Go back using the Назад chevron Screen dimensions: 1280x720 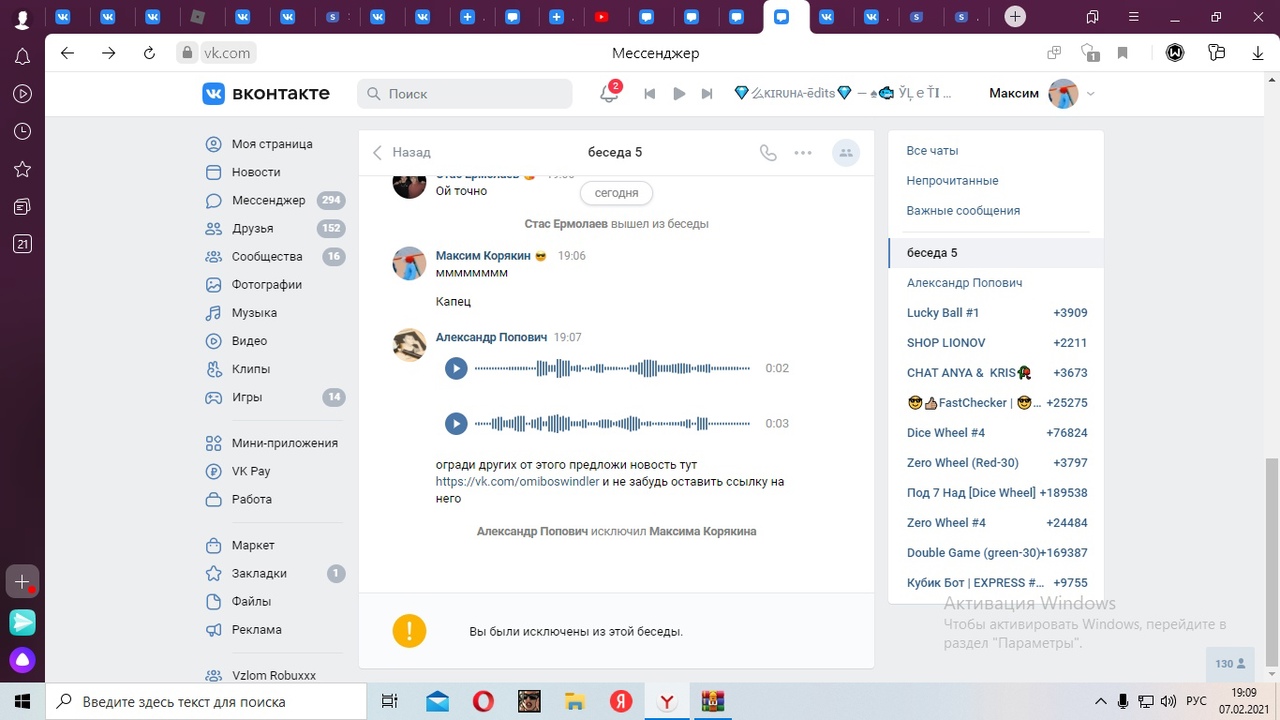pyautogui.click(x=378, y=153)
